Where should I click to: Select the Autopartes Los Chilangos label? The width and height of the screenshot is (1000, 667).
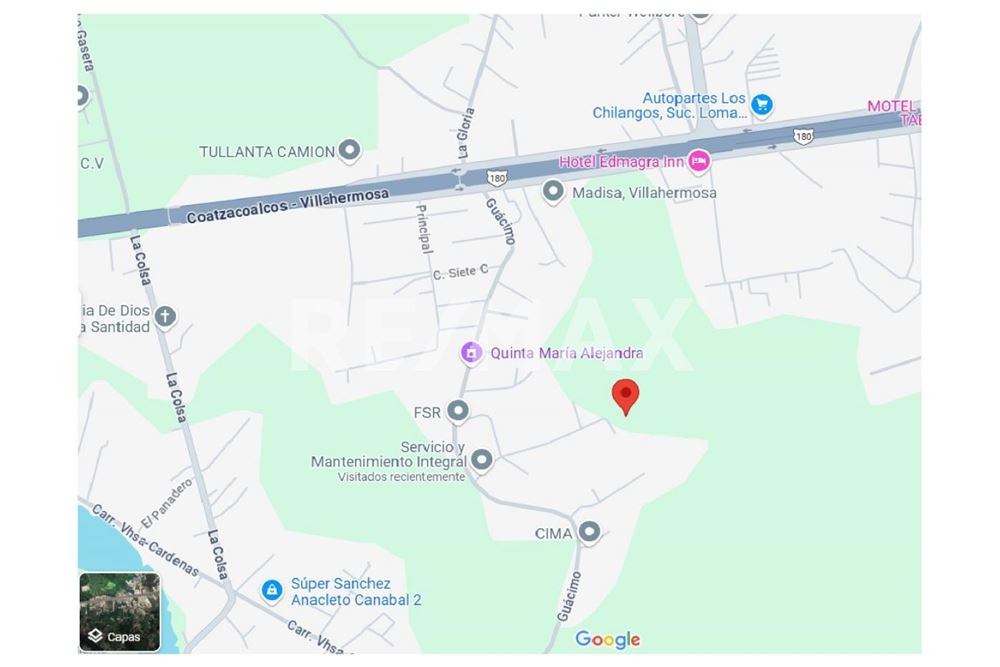[x=670, y=106]
